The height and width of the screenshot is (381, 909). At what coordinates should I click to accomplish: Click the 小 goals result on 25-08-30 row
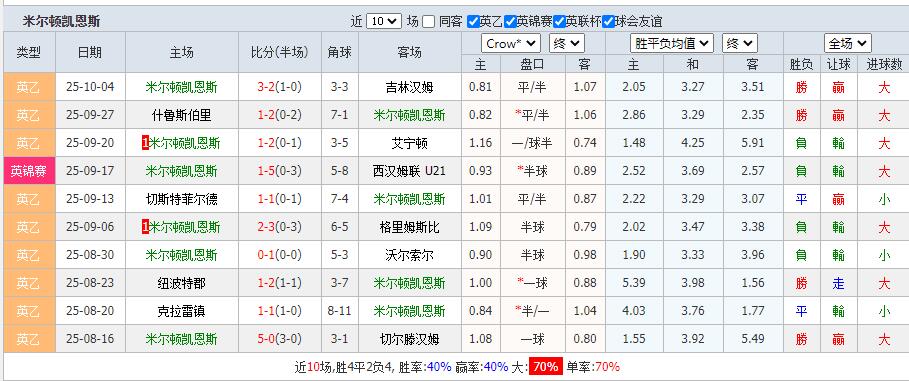pos(883,255)
